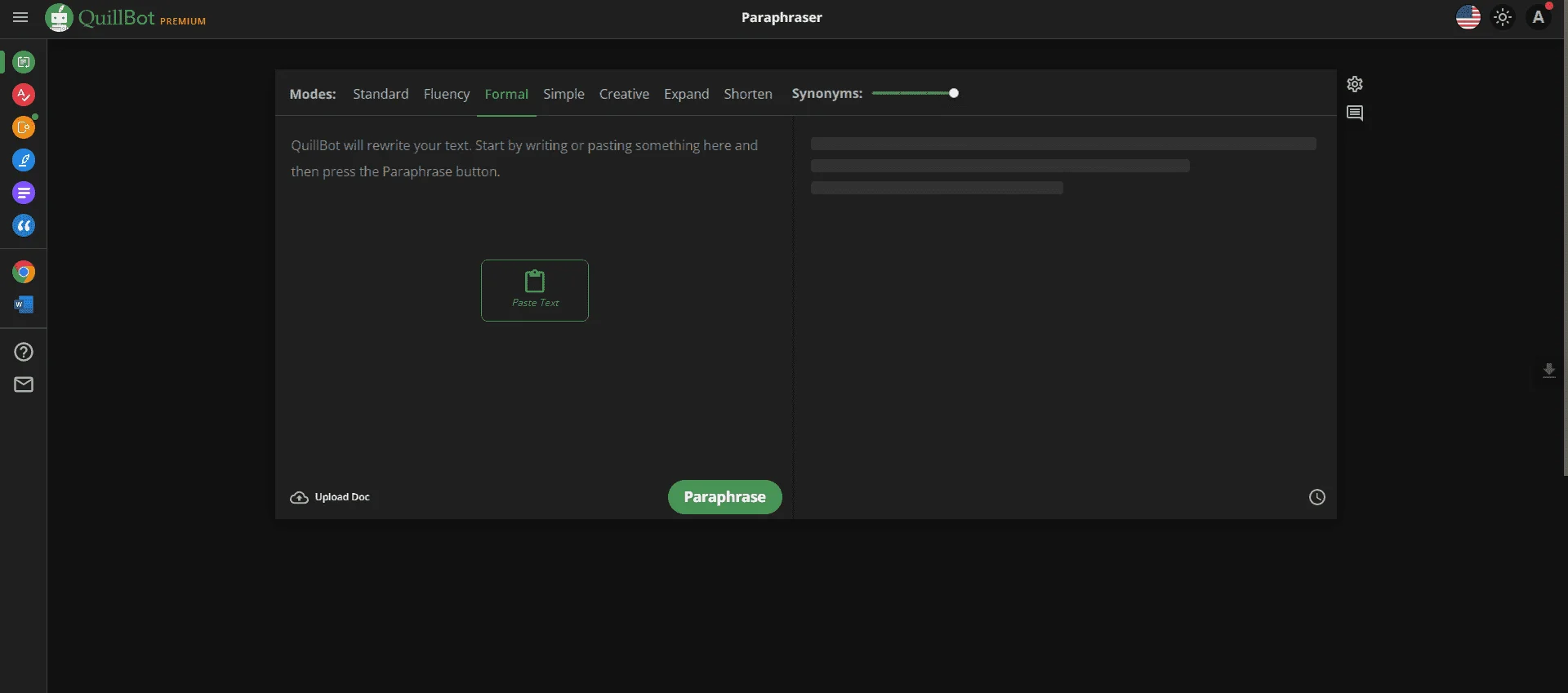Open the Co-Writer pen icon
This screenshot has width=1568, height=693.
pyautogui.click(x=24, y=160)
